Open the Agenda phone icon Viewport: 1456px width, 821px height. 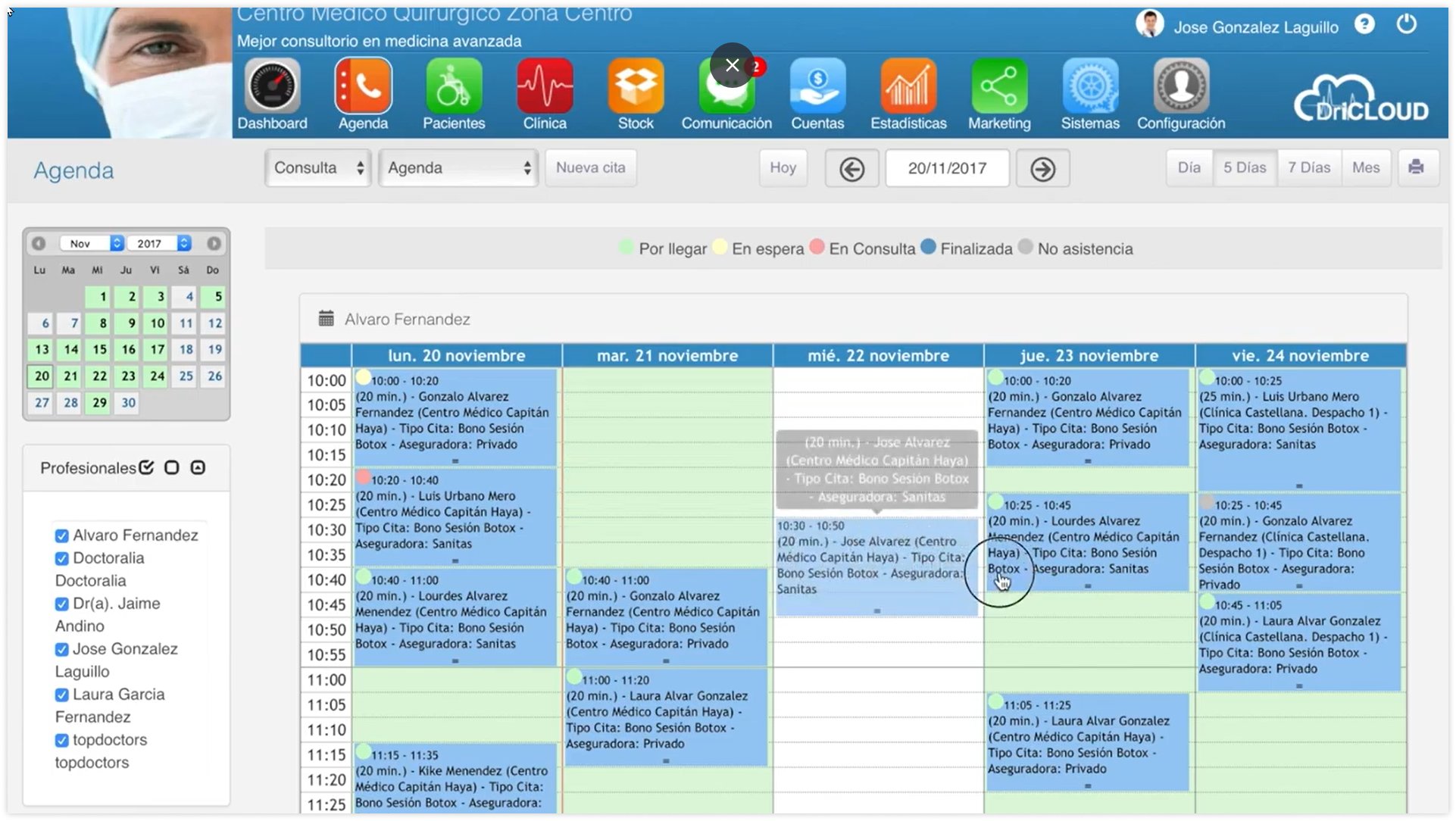tap(363, 87)
